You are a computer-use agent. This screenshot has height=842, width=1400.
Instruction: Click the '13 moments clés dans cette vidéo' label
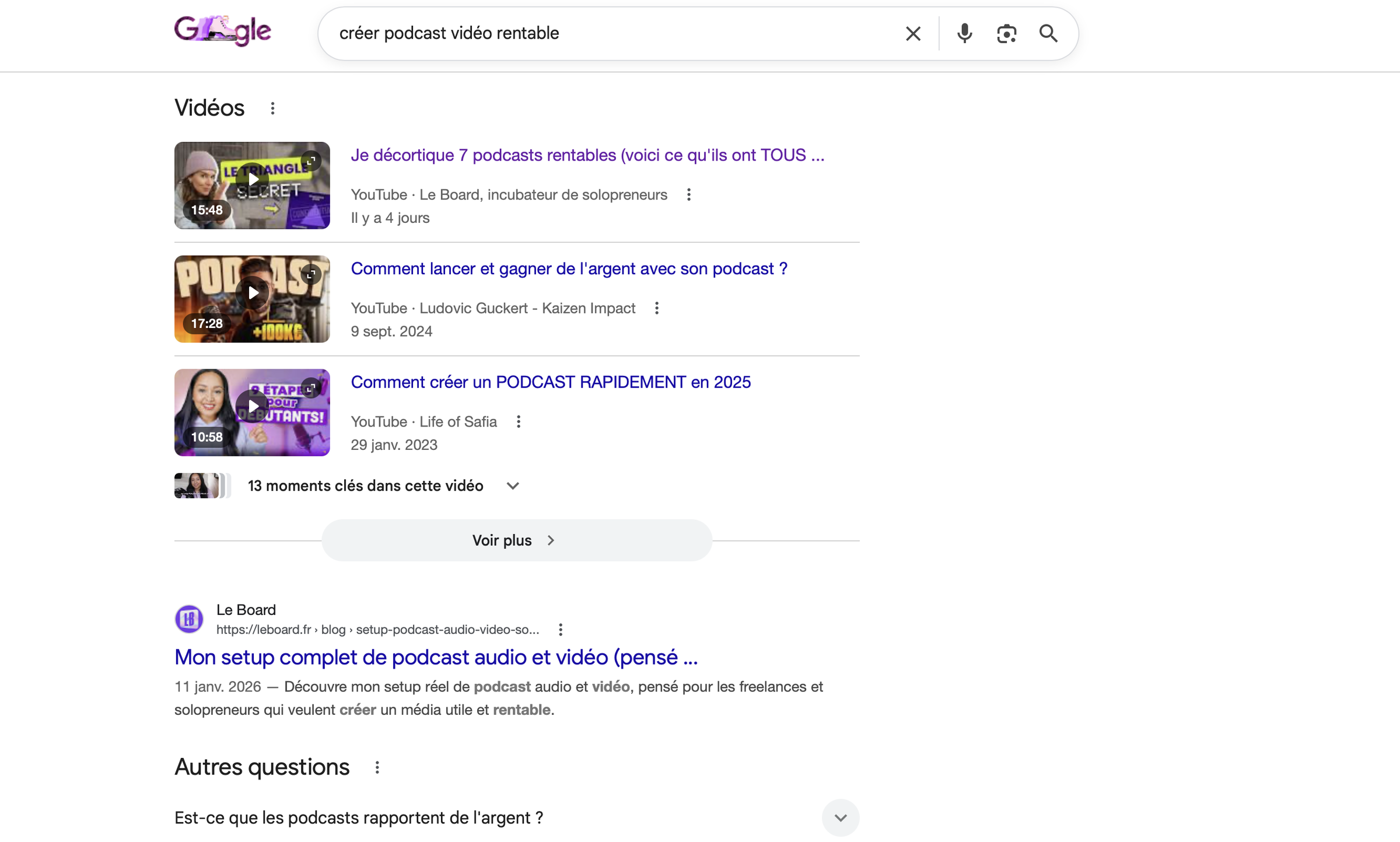[366, 486]
